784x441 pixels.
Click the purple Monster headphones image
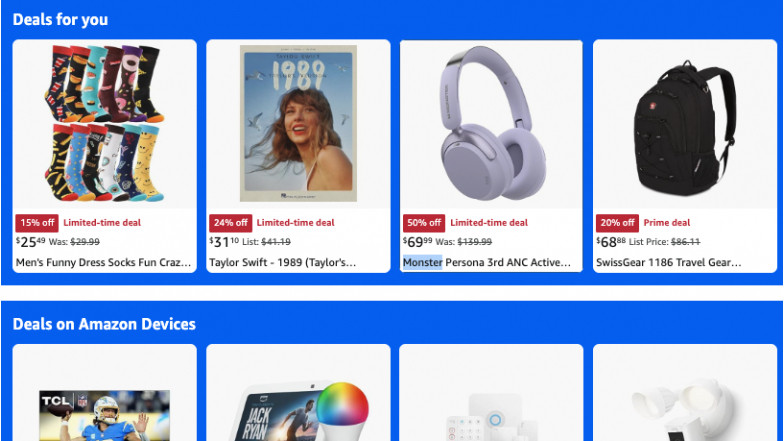[x=492, y=124]
